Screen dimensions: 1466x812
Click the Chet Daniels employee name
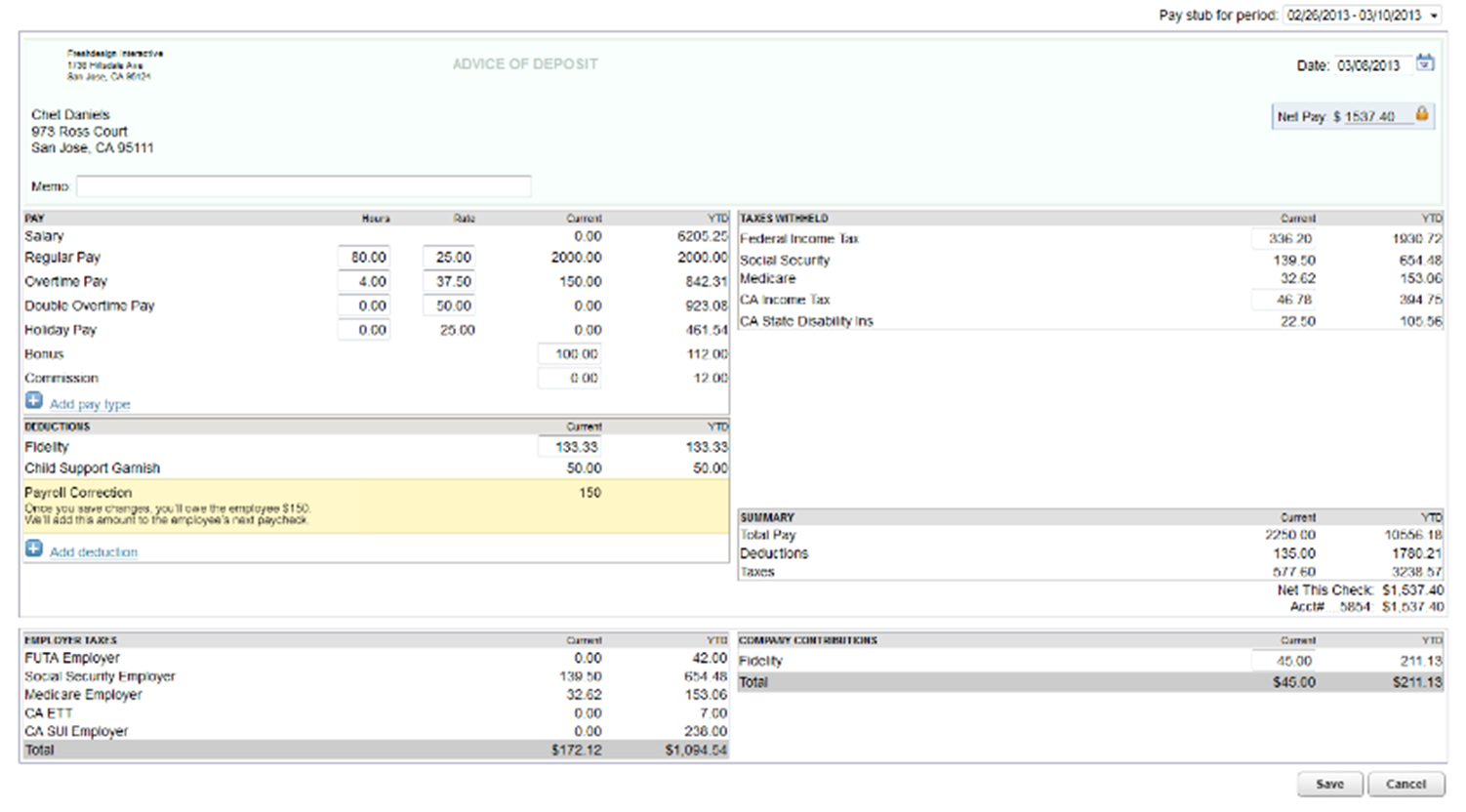click(70, 114)
